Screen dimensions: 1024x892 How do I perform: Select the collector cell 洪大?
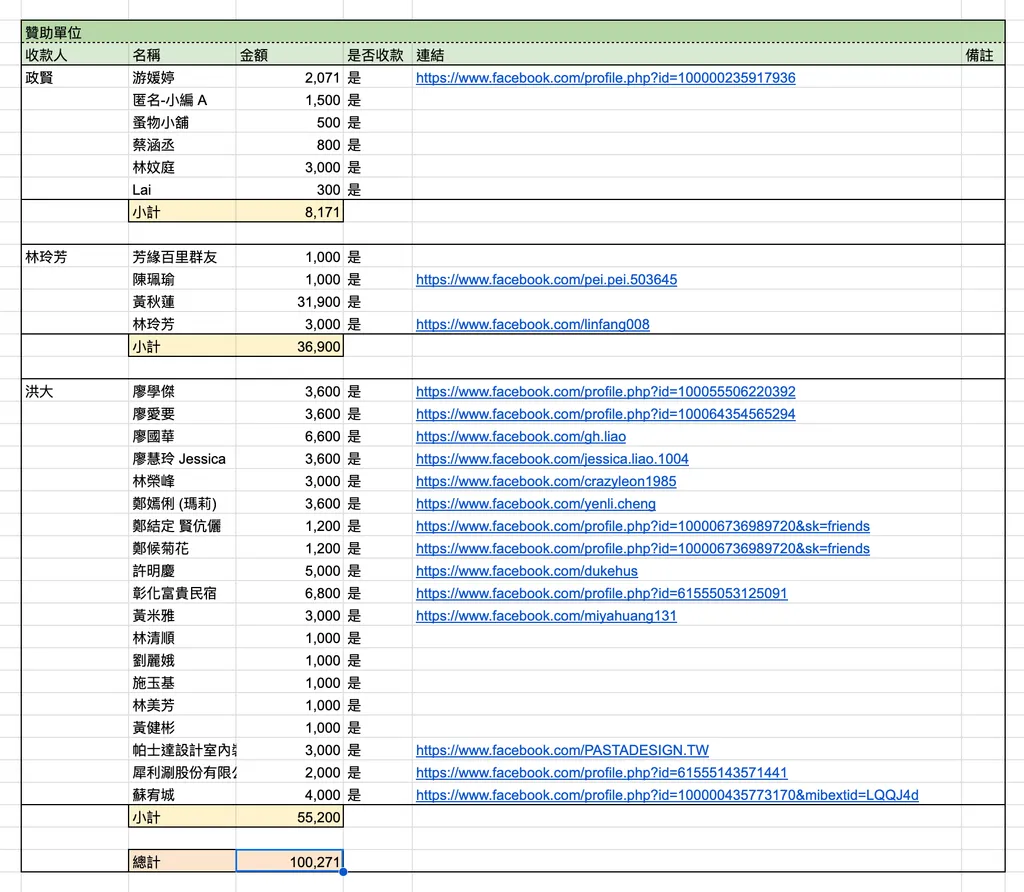tap(75, 392)
